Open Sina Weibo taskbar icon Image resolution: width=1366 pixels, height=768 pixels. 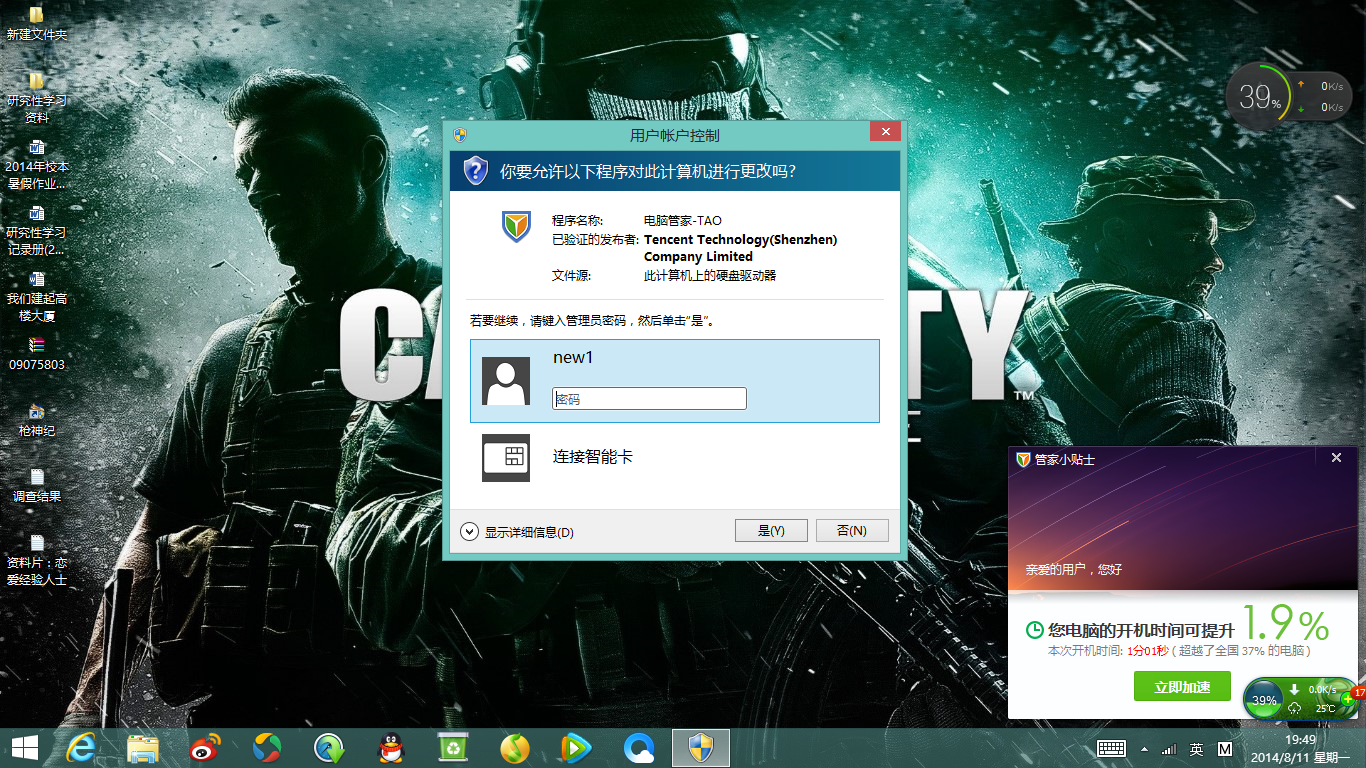(205, 747)
